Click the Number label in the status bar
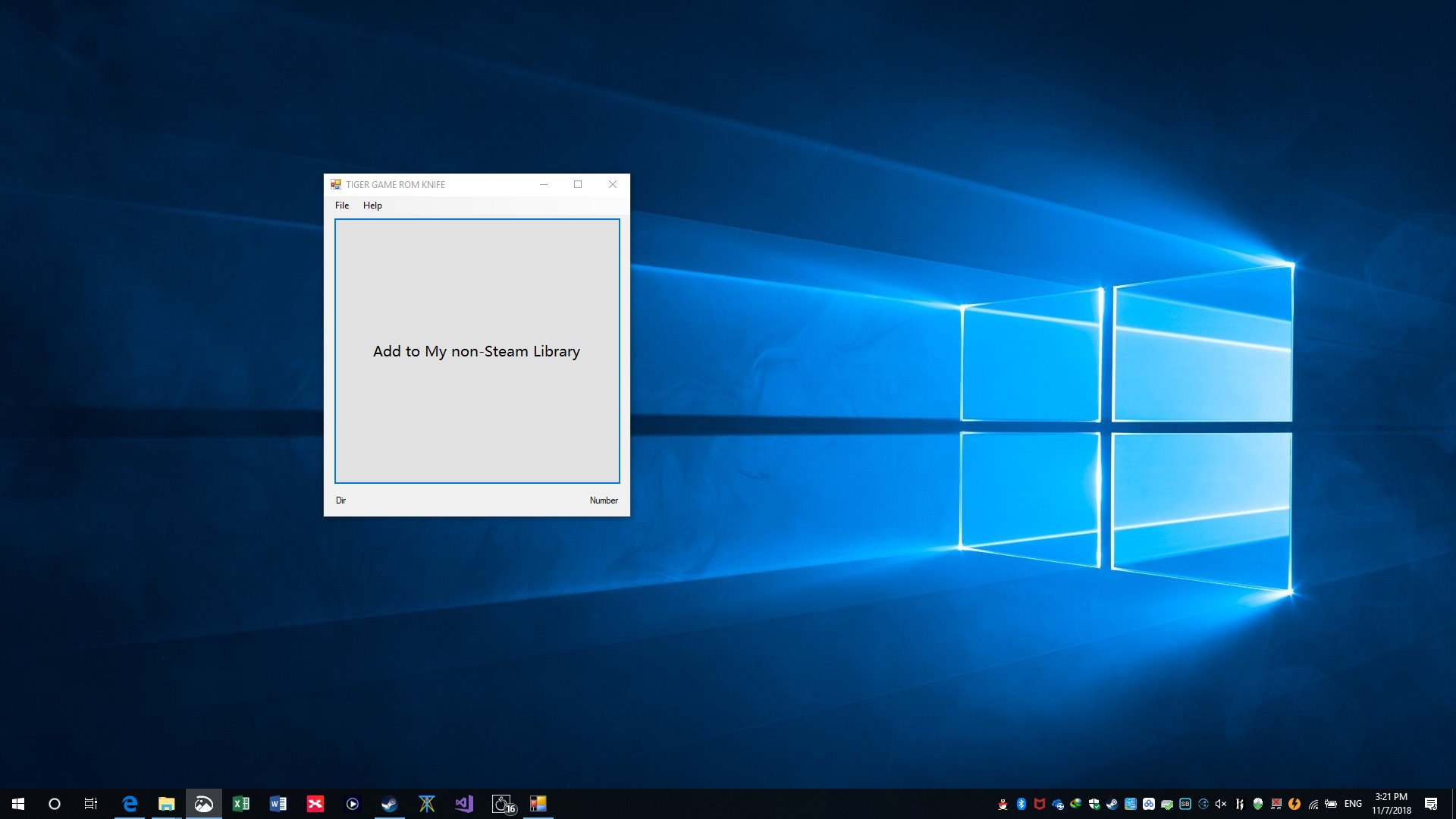The image size is (1456, 819). pos(604,500)
